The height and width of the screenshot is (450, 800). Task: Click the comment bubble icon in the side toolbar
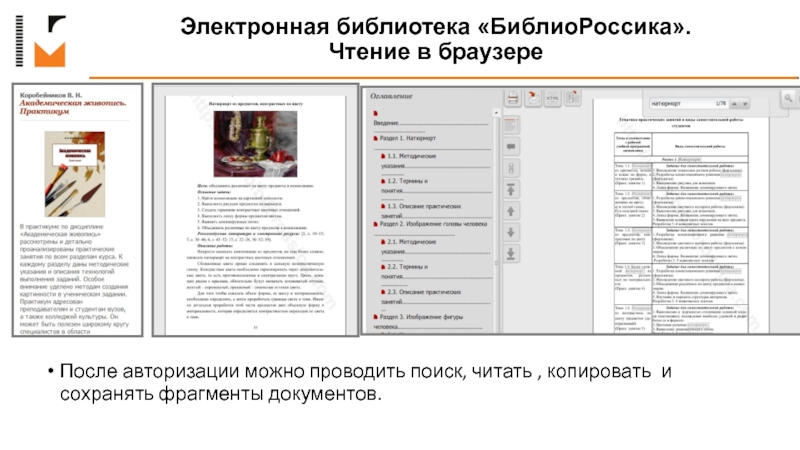(511, 145)
